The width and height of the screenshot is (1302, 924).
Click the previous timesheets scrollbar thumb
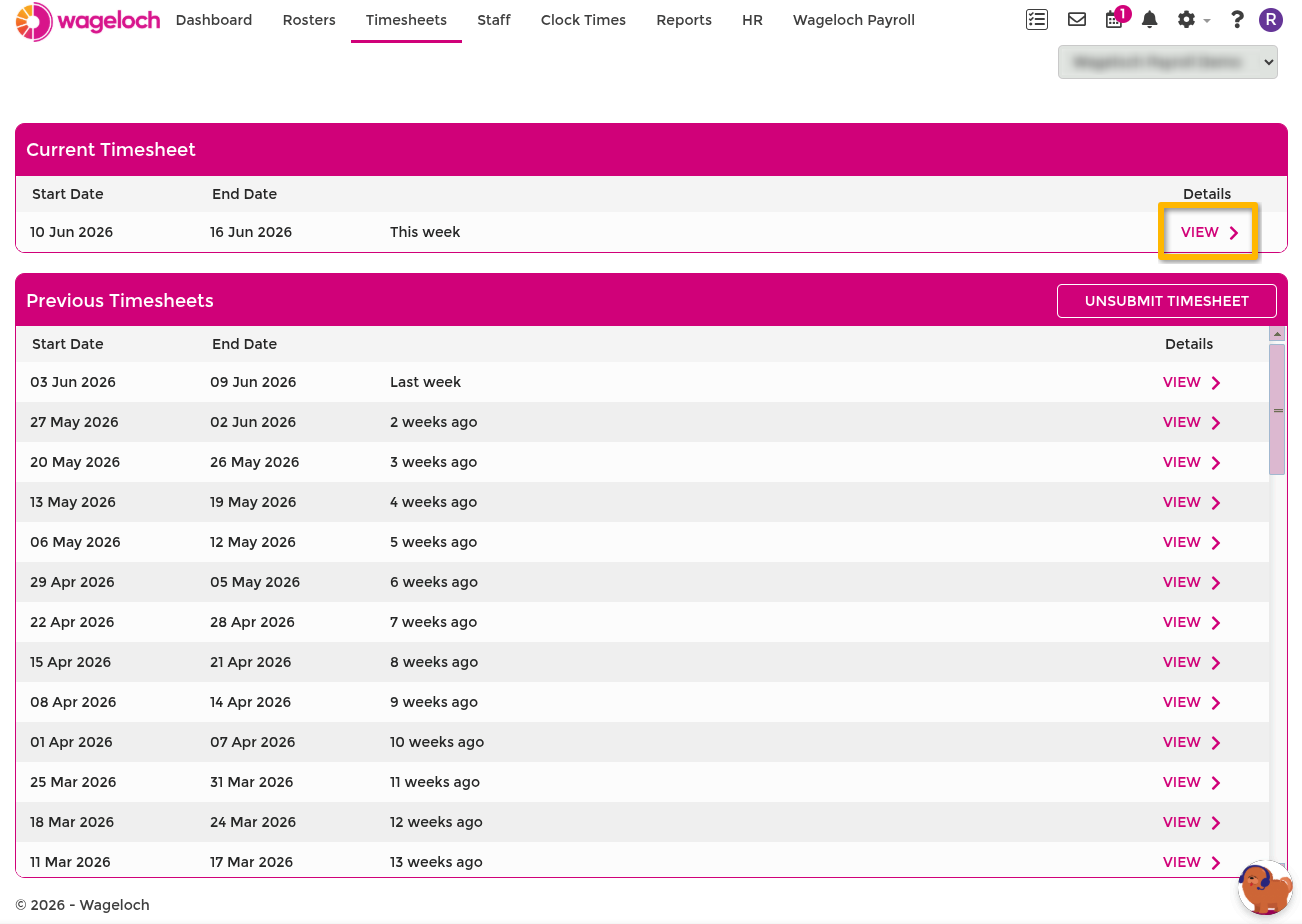(1277, 410)
